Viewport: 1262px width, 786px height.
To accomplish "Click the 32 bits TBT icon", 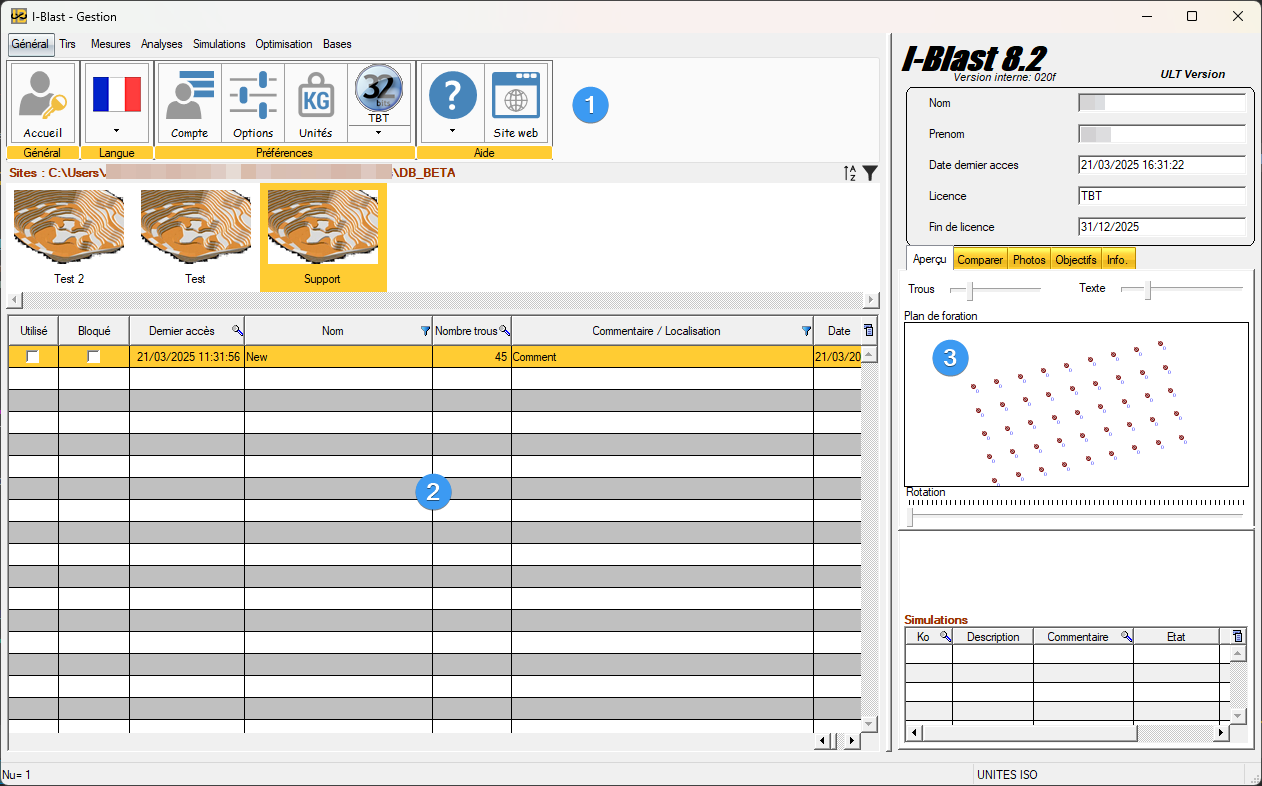I will tap(379, 95).
